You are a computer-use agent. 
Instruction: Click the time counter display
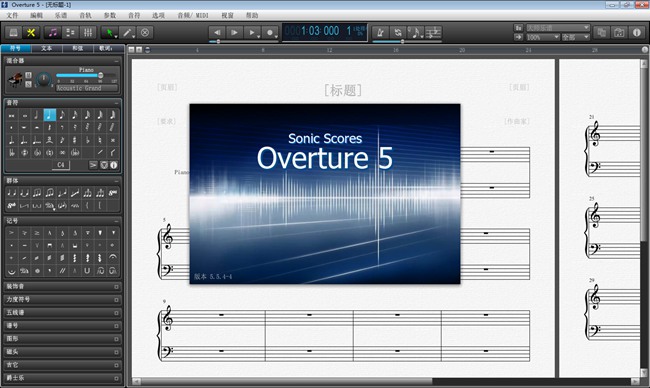pos(325,32)
